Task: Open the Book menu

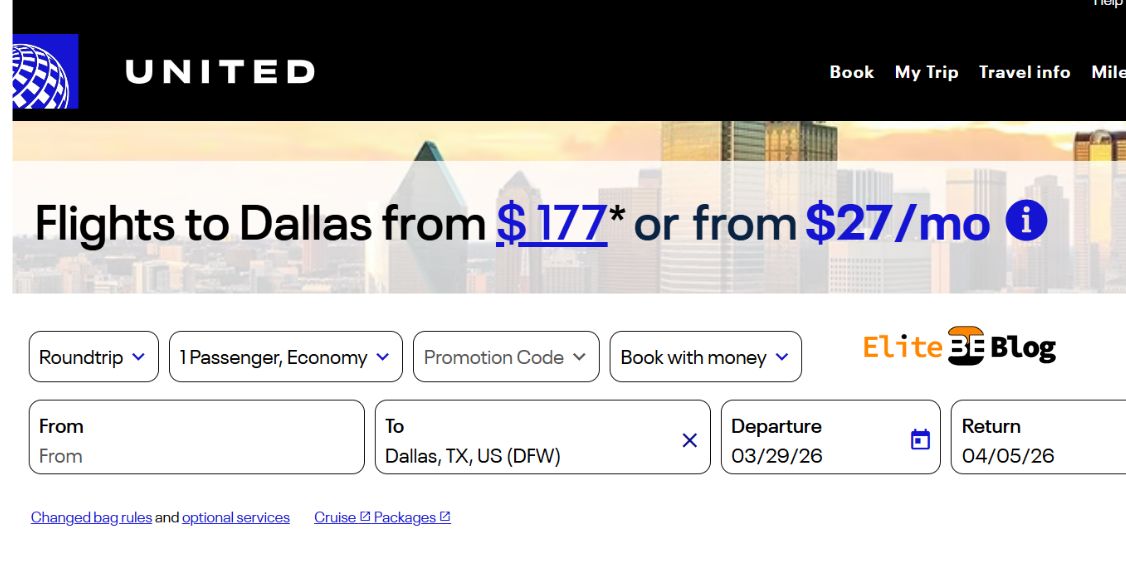Action: [x=851, y=72]
